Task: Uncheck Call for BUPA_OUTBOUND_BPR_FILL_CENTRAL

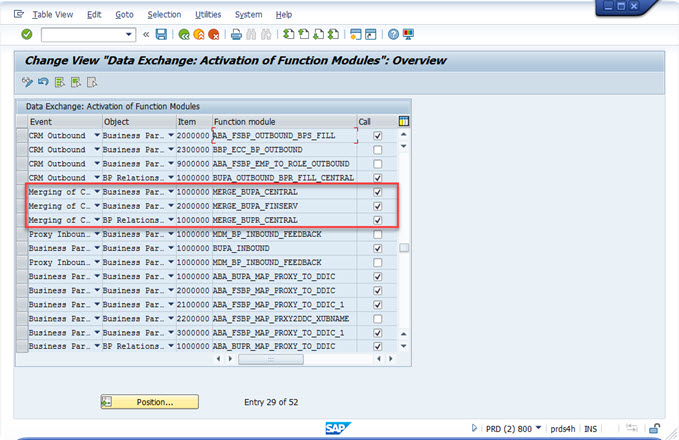Action: 378,178
